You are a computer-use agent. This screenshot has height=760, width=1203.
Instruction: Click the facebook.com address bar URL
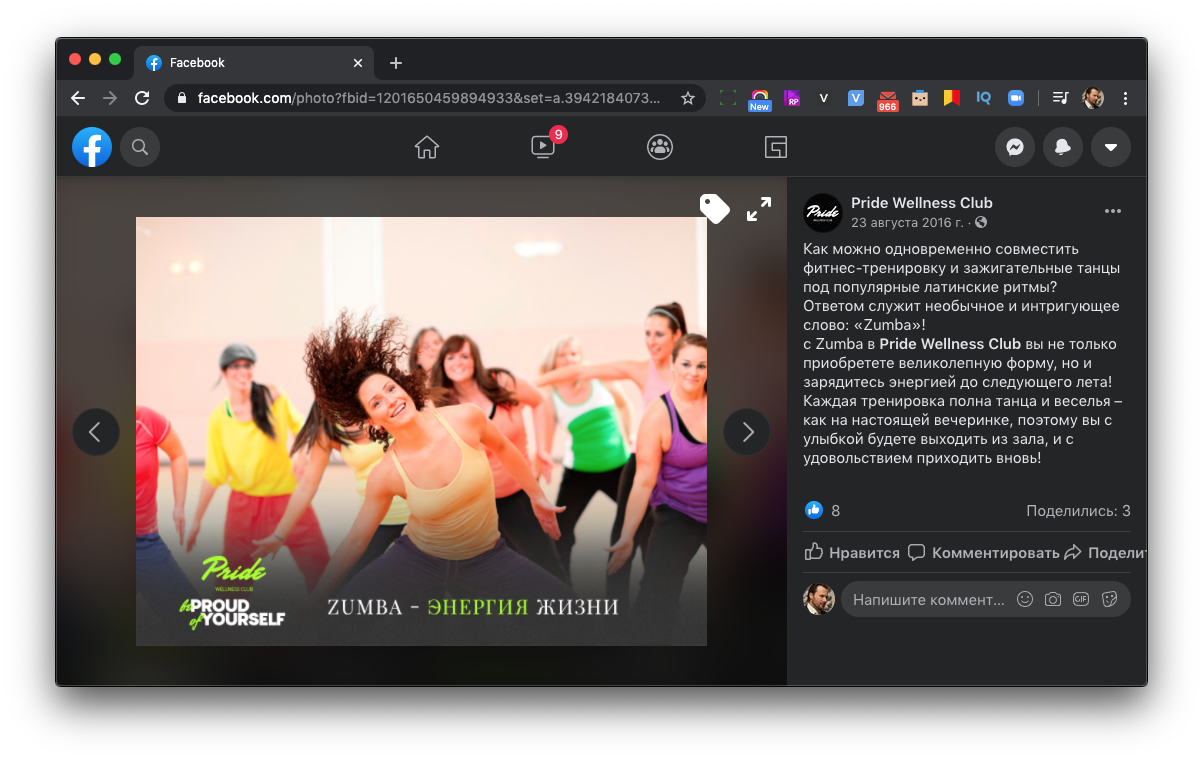click(429, 98)
